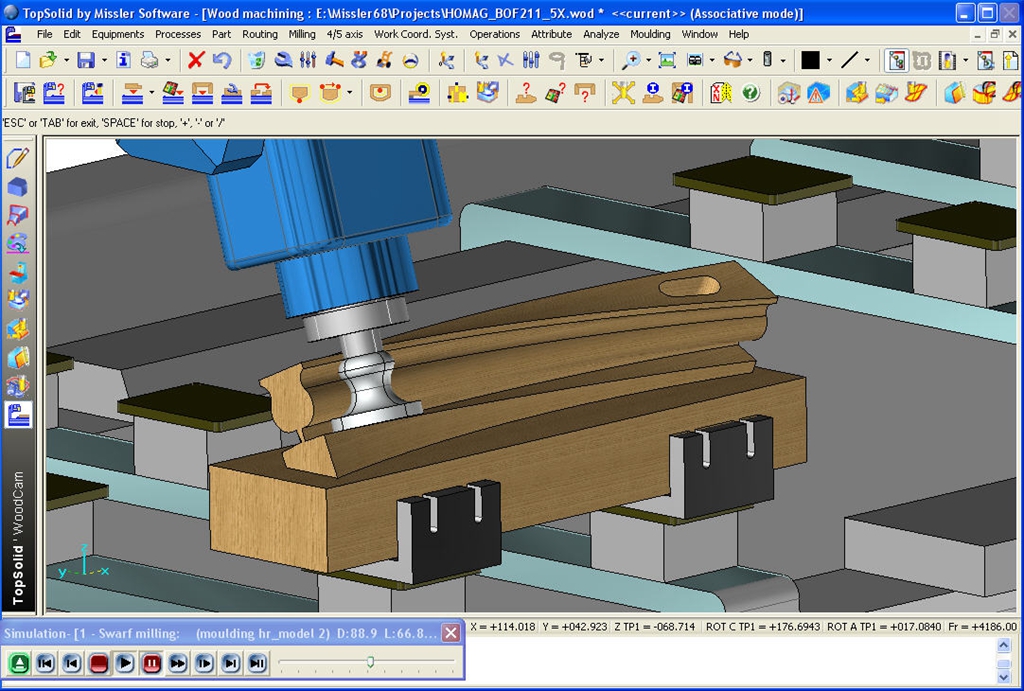
Task: Expand the black color swatch dropdown arrow
Action: click(x=829, y=61)
